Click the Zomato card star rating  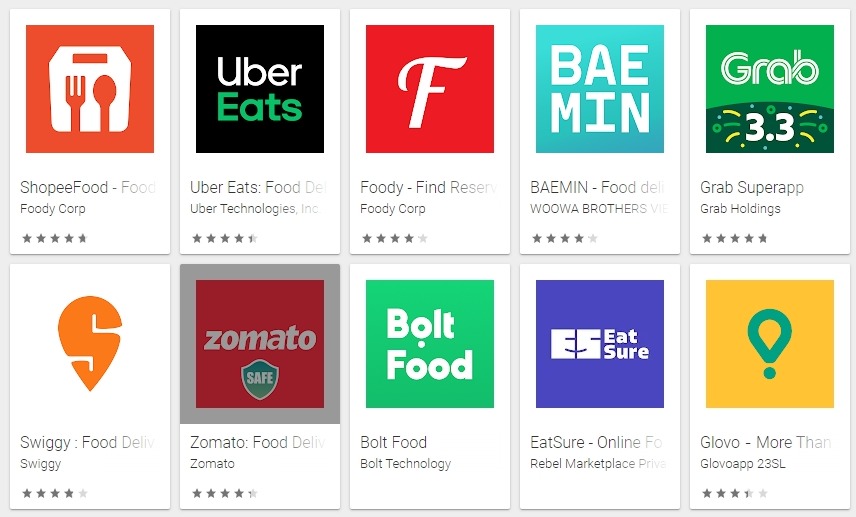point(225,494)
